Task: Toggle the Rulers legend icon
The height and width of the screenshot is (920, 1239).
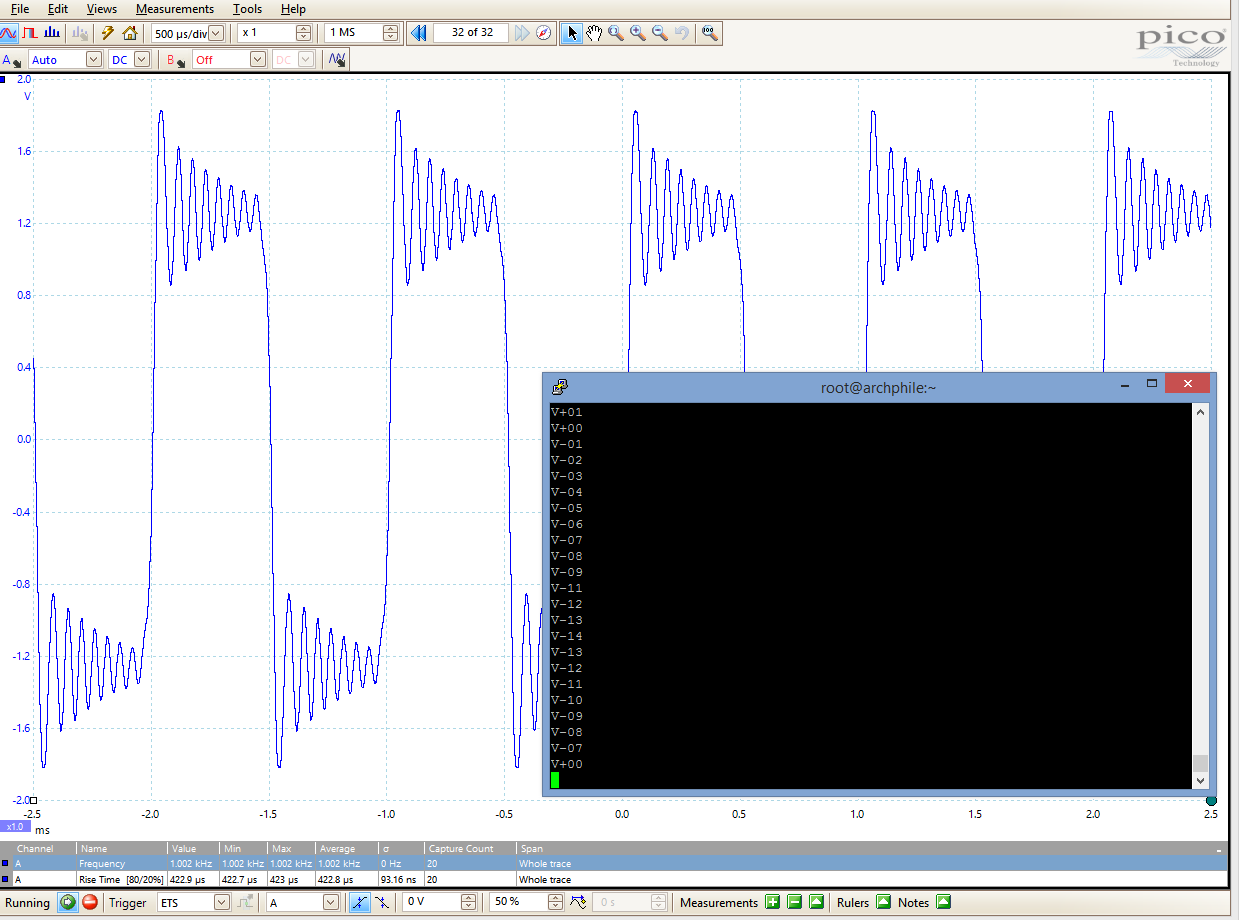Action: pyautogui.click(x=883, y=902)
